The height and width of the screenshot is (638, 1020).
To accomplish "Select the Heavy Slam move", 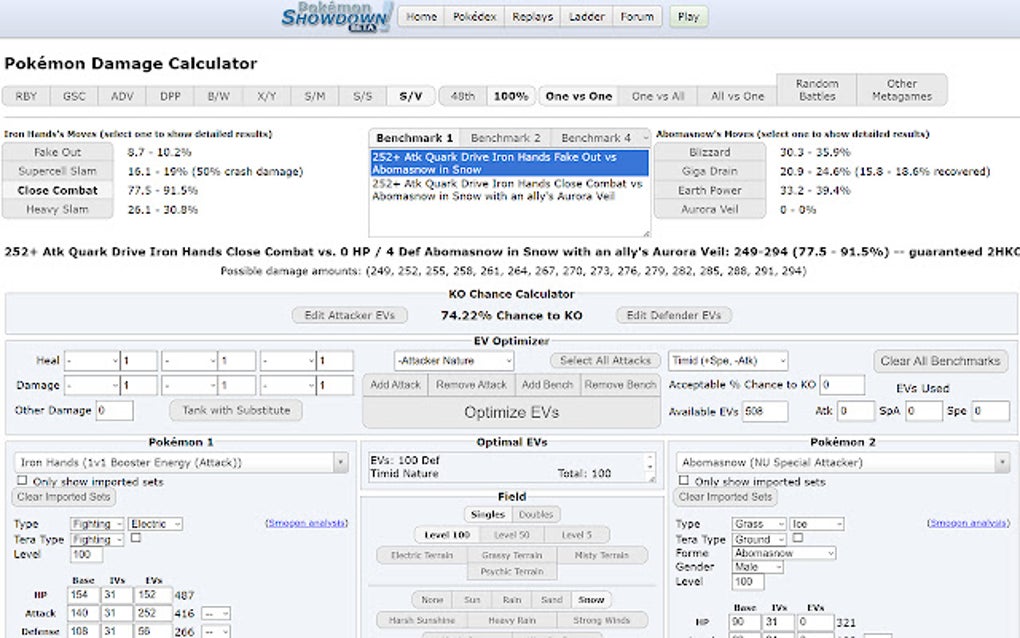I will coord(57,209).
